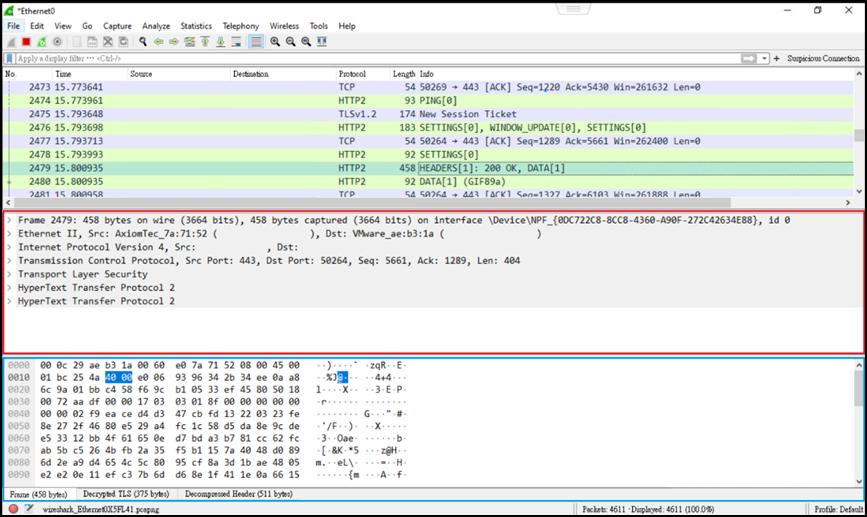Open the Analyze menu
Image resolution: width=867 pixels, height=517 pixels.
click(156, 26)
